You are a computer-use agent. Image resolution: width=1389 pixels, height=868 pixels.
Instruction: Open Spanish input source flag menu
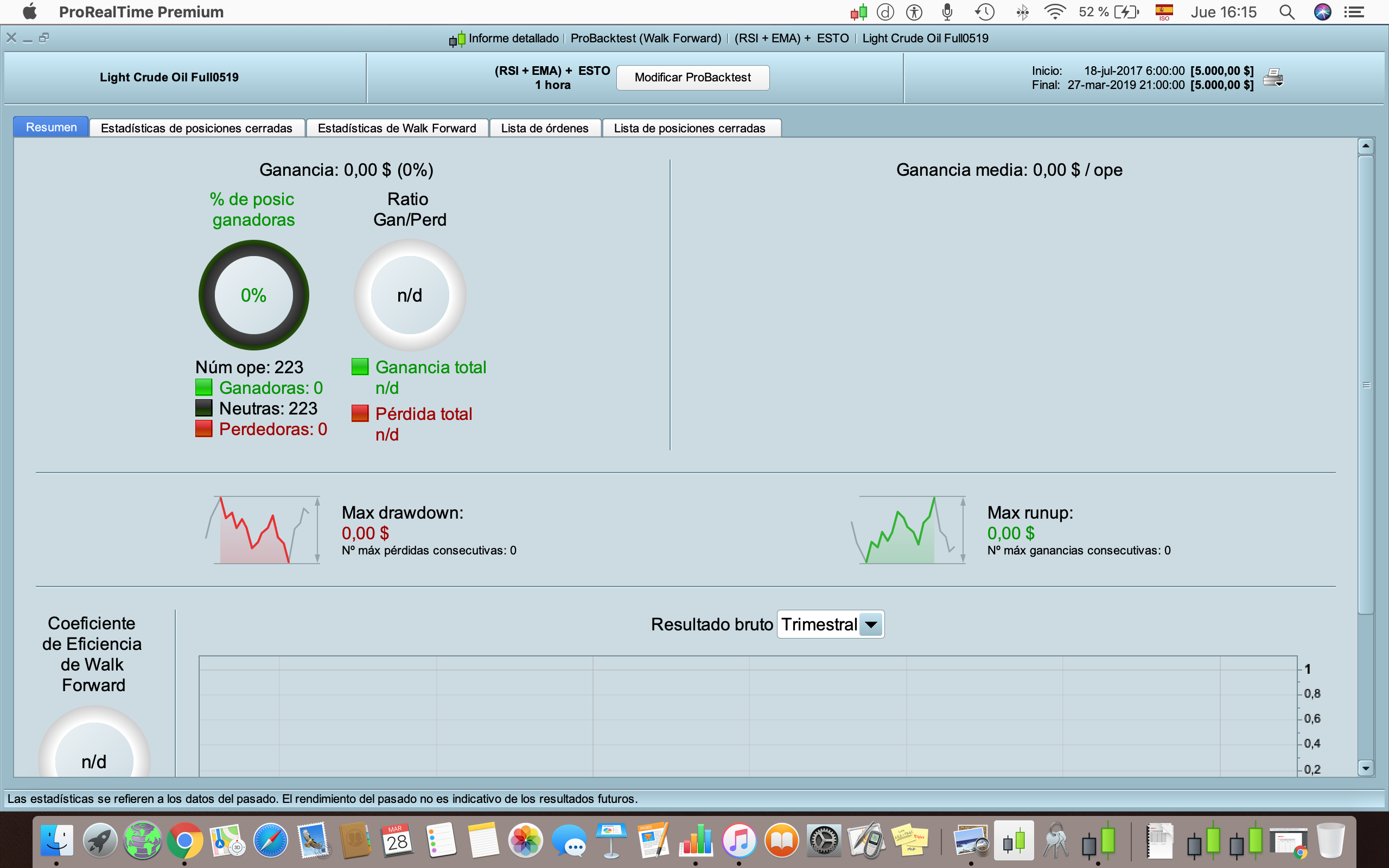[1164, 12]
